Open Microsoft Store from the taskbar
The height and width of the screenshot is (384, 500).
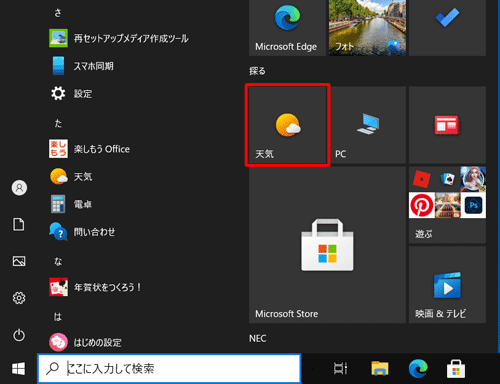click(x=456, y=368)
